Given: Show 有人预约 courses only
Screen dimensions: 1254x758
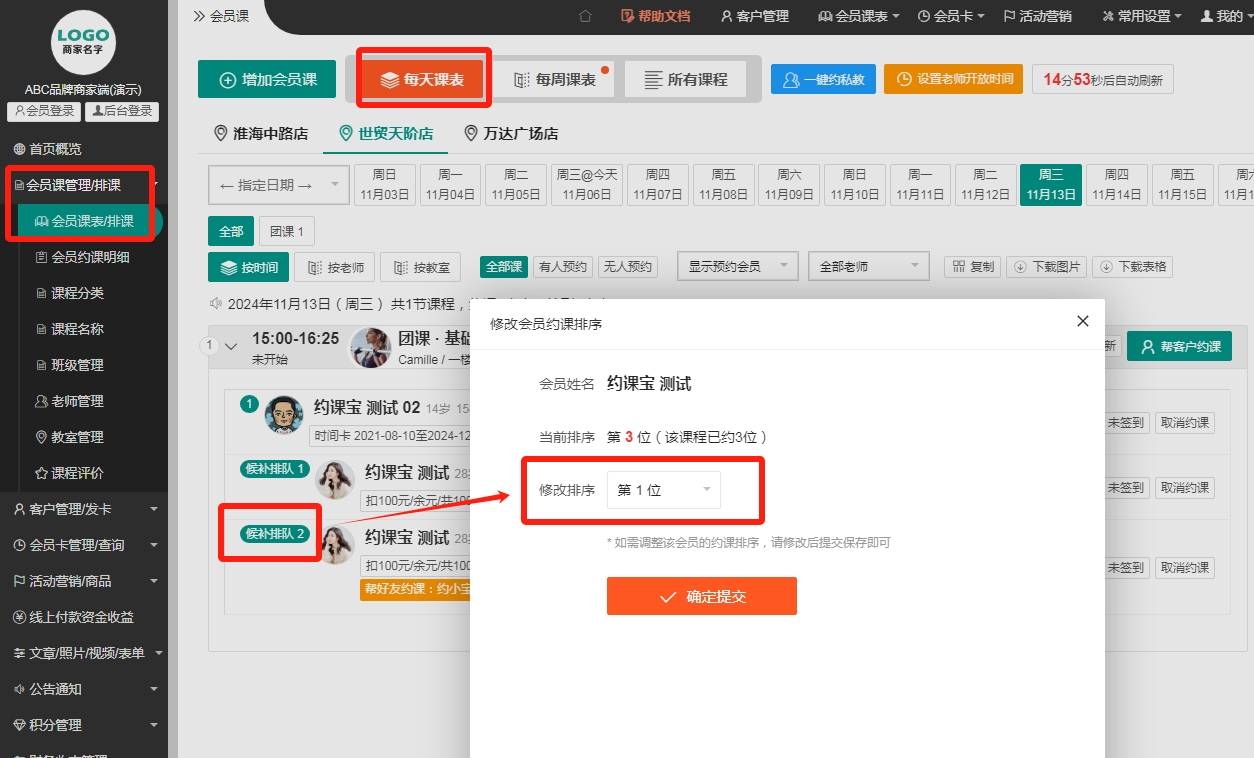Looking at the screenshot, I should click(x=563, y=266).
